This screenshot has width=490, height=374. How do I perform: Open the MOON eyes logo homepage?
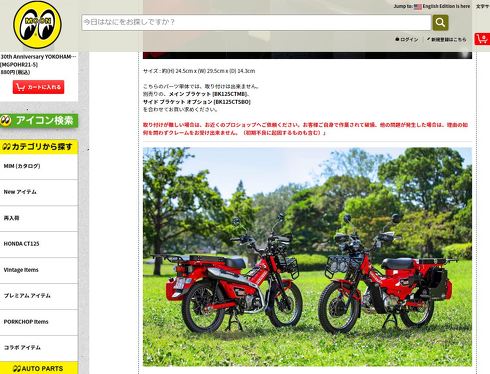pyautogui.click(x=37, y=25)
